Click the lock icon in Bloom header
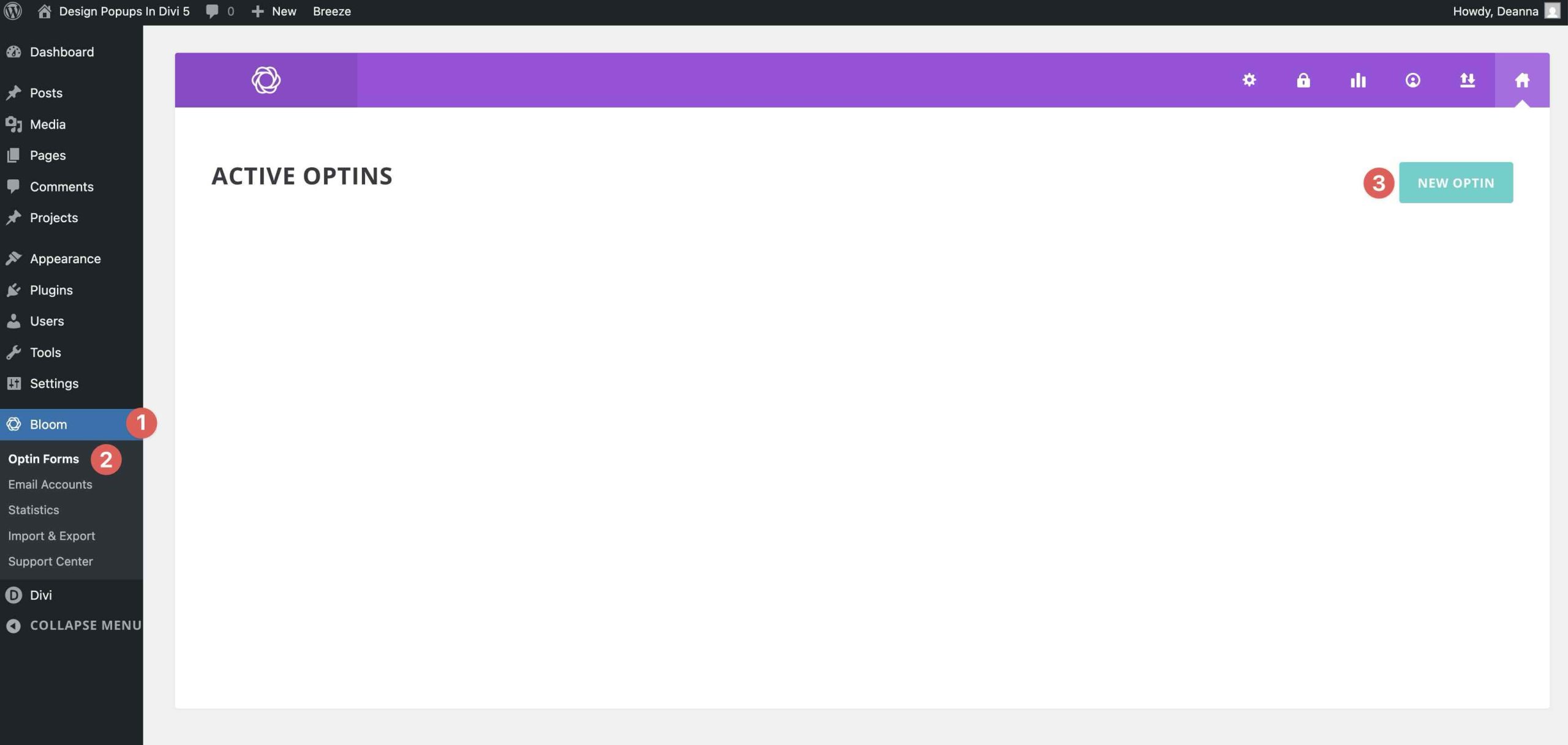Viewport: 1568px width, 745px height. [1303, 80]
